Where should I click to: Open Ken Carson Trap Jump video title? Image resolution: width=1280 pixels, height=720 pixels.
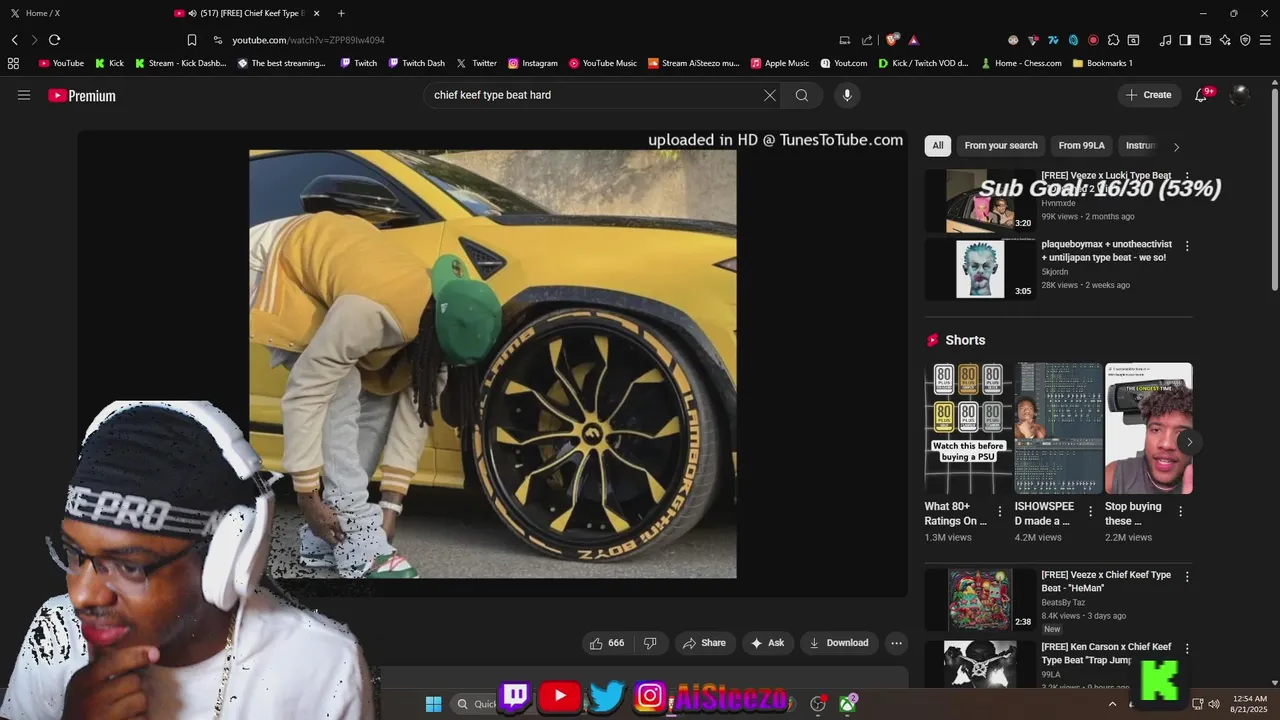click(1106, 653)
